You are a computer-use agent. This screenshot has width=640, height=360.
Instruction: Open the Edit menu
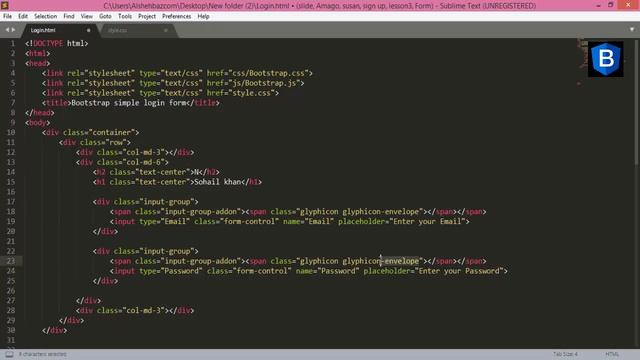coord(23,16)
